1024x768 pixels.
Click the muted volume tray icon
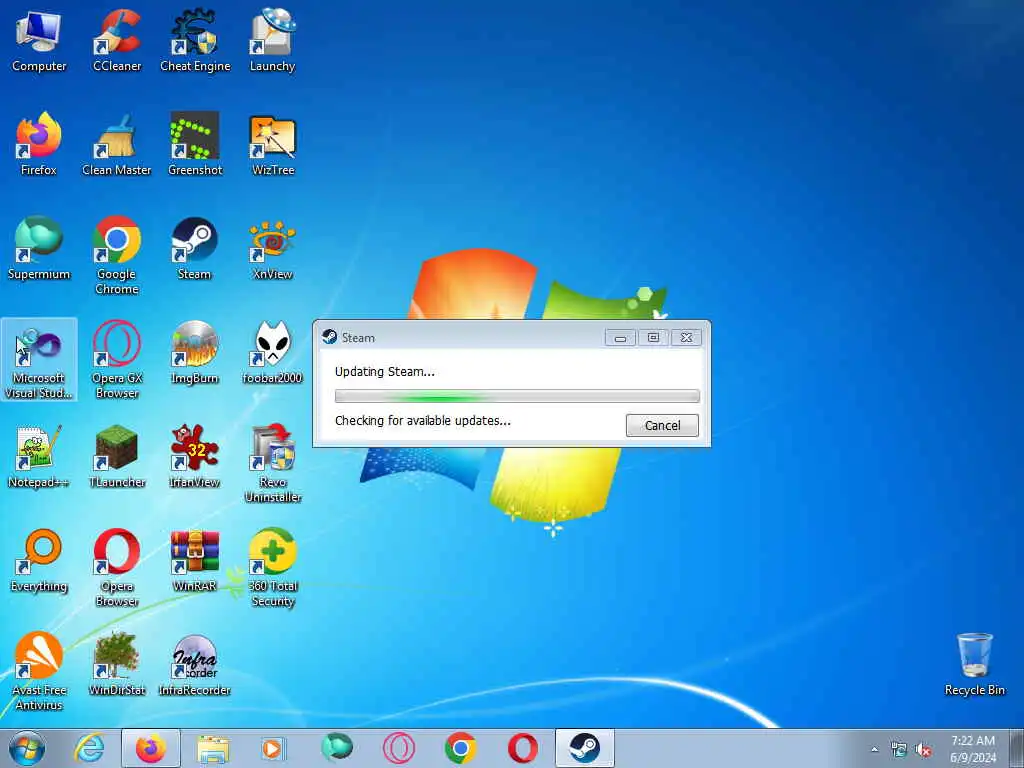(923, 750)
